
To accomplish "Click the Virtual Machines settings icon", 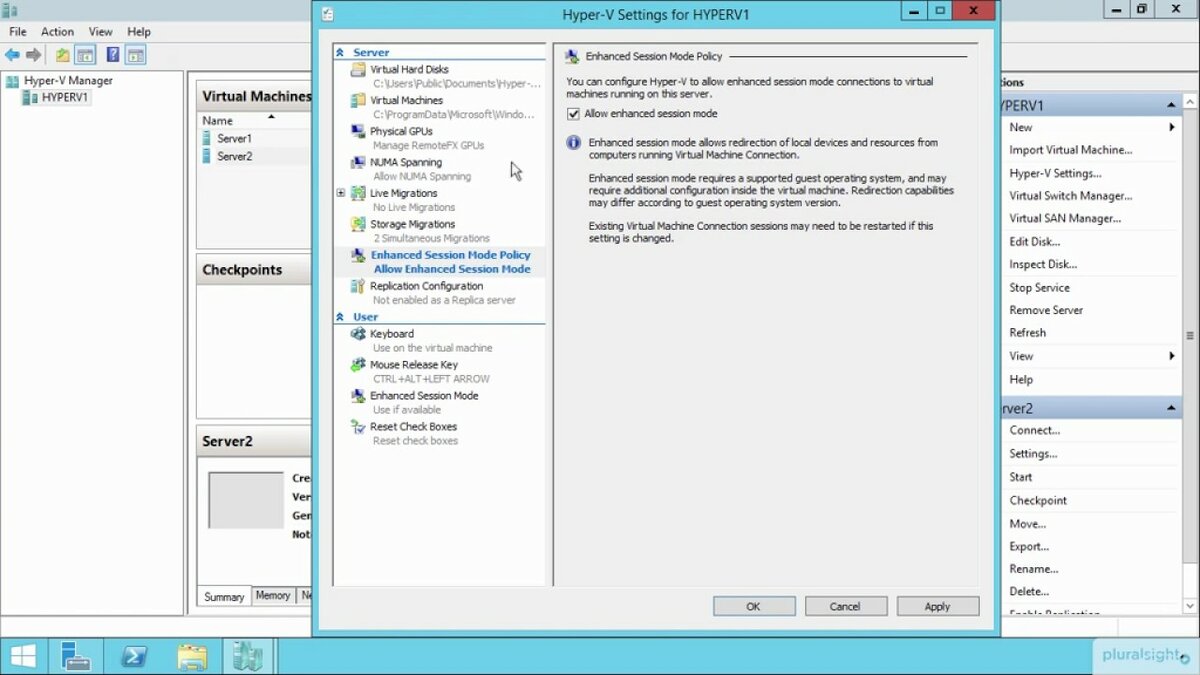I will pyautogui.click(x=359, y=101).
